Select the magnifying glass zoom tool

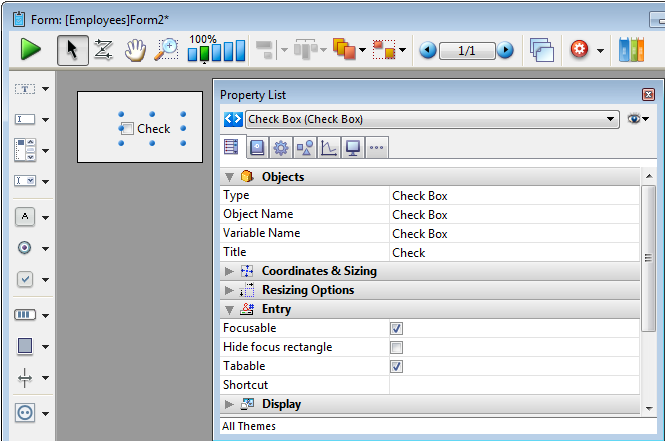165,49
